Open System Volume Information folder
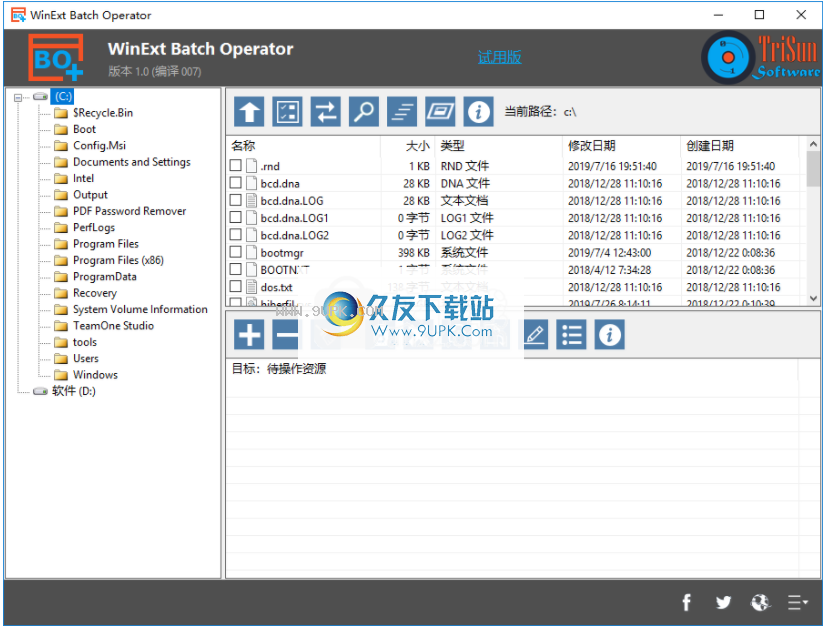823x628 pixels. click(140, 309)
